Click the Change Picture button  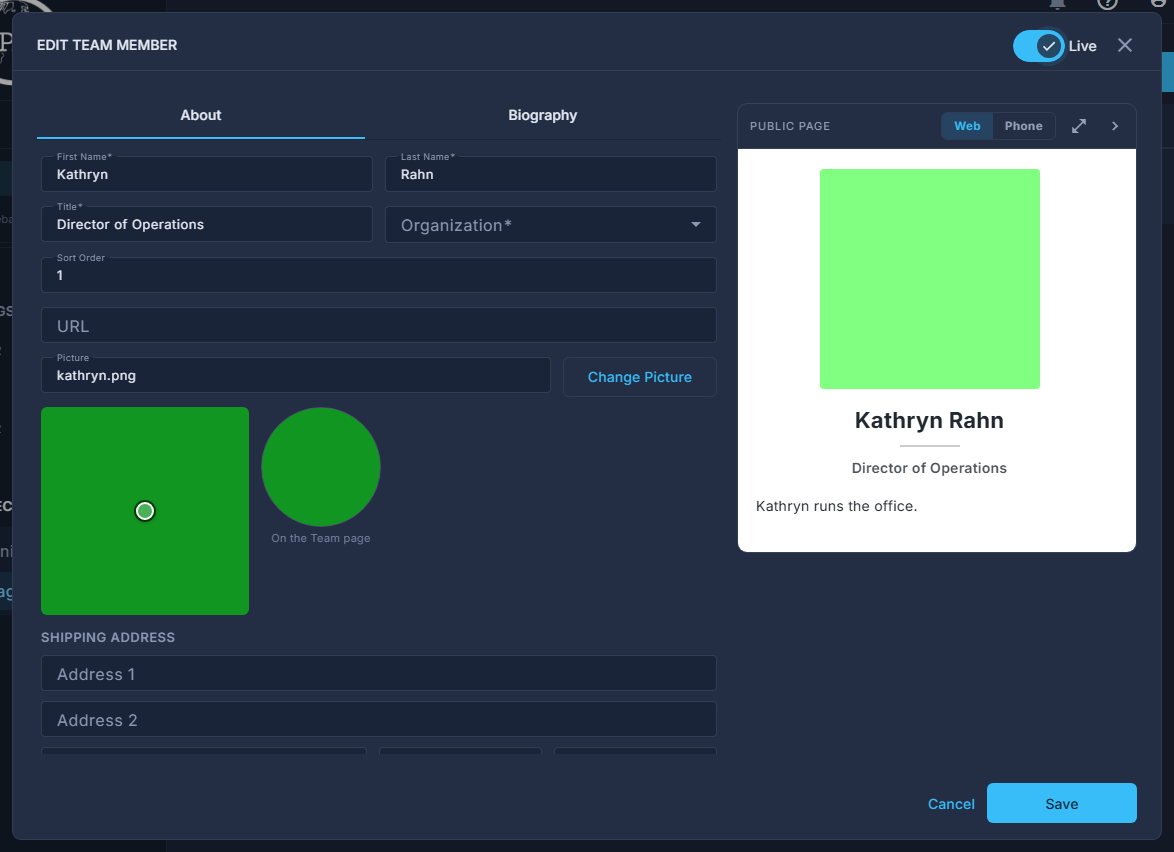(x=639, y=377)
